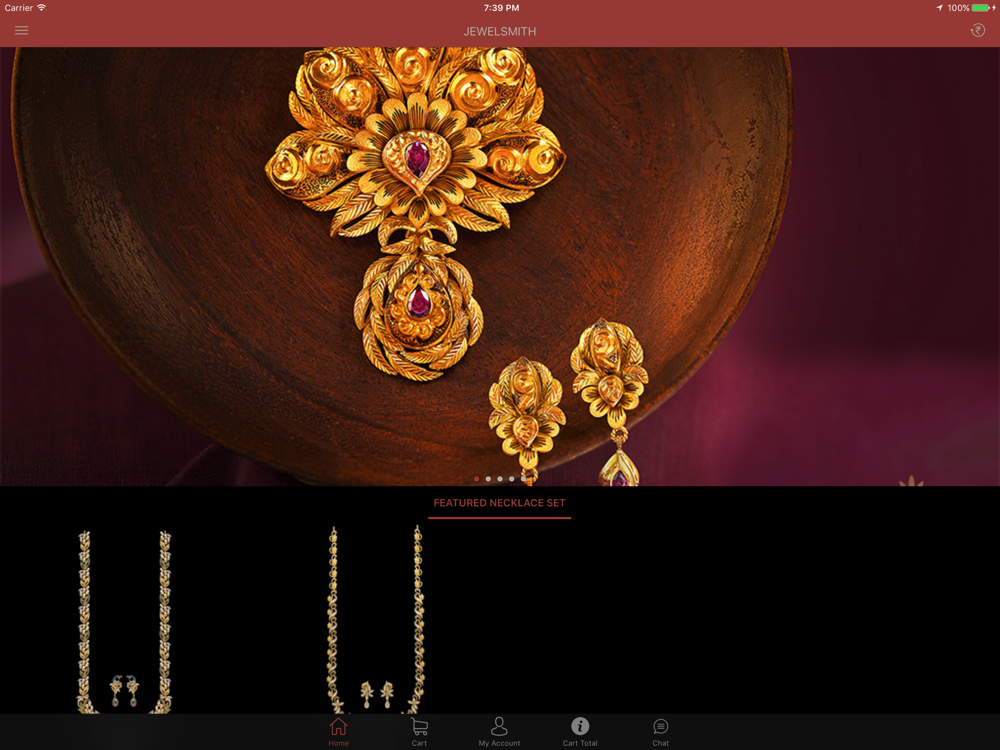Select the third banner page dot
Viewport: 1000px width, 750px height.
500,478
